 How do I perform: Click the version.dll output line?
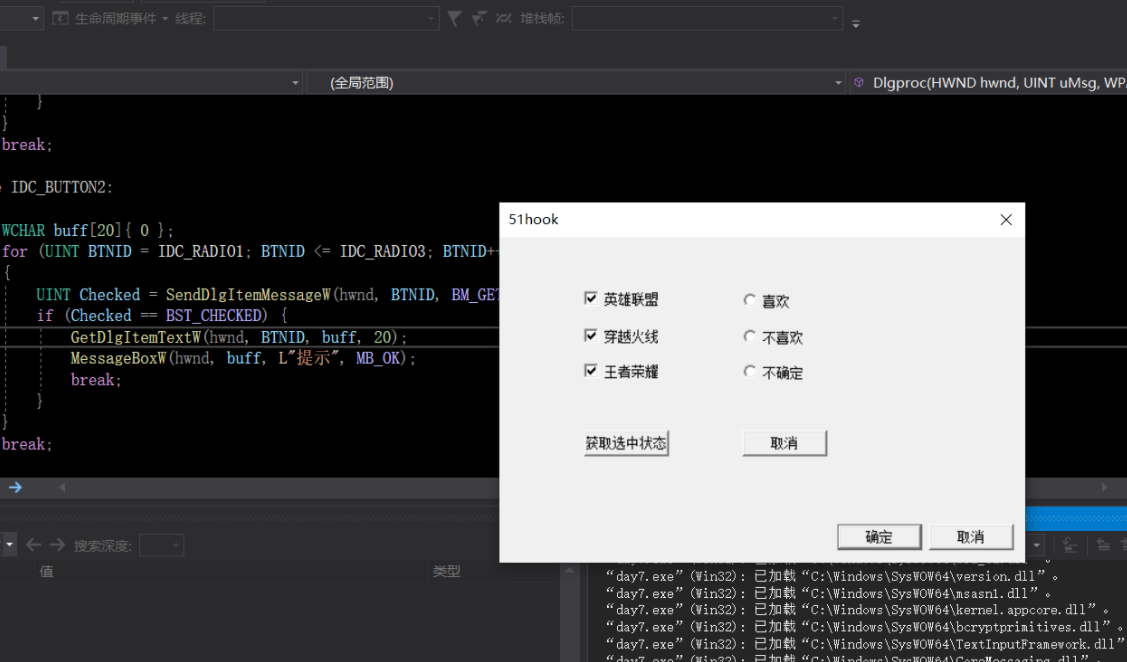pos(832,576)
